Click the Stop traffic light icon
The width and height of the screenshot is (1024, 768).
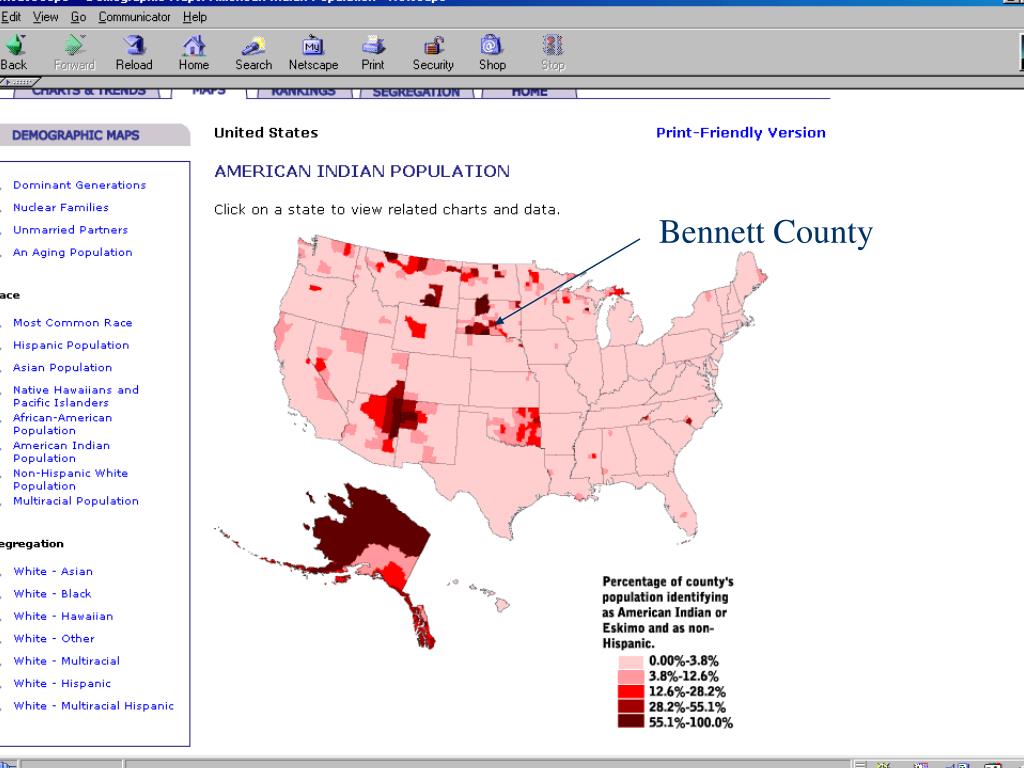pos(552,45)
